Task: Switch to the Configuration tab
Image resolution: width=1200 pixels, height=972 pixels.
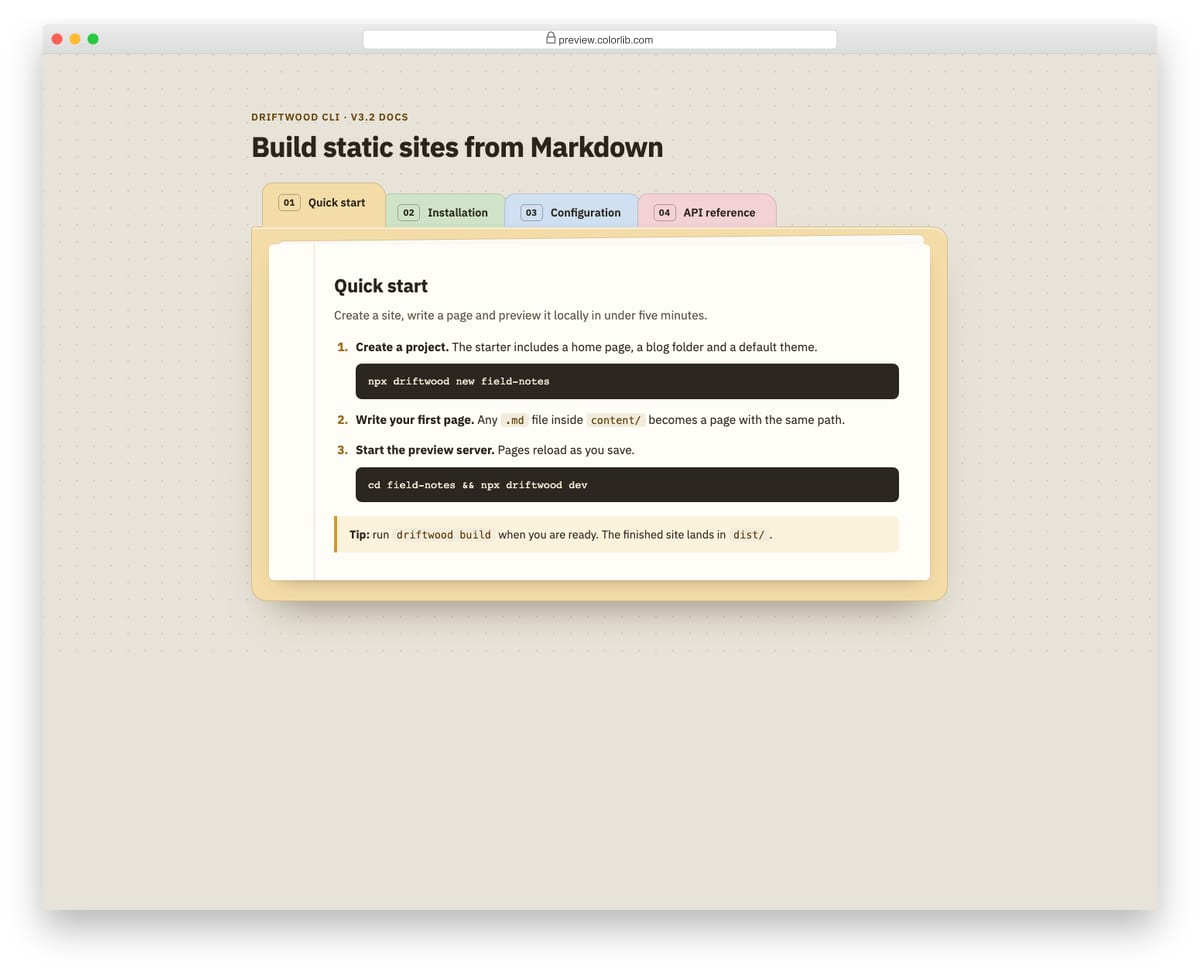Action: [x=571, y=212]
